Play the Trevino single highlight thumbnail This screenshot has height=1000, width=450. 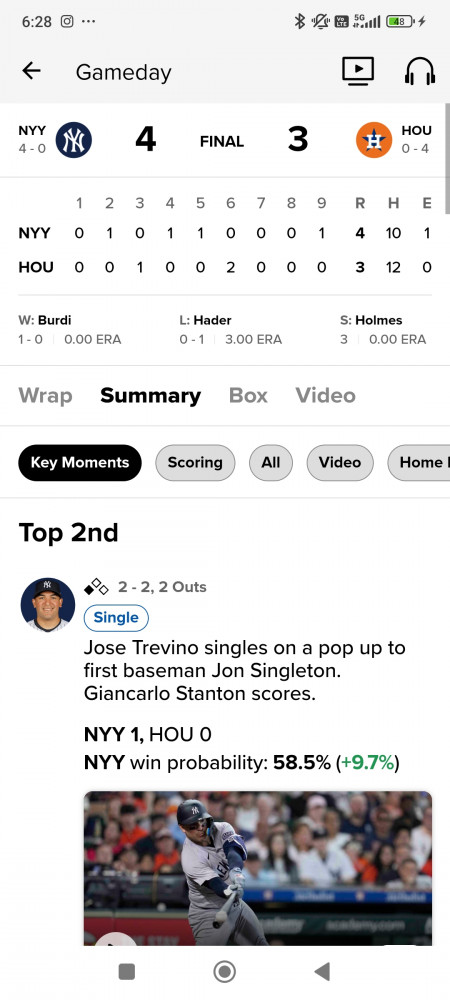[258, 867]
